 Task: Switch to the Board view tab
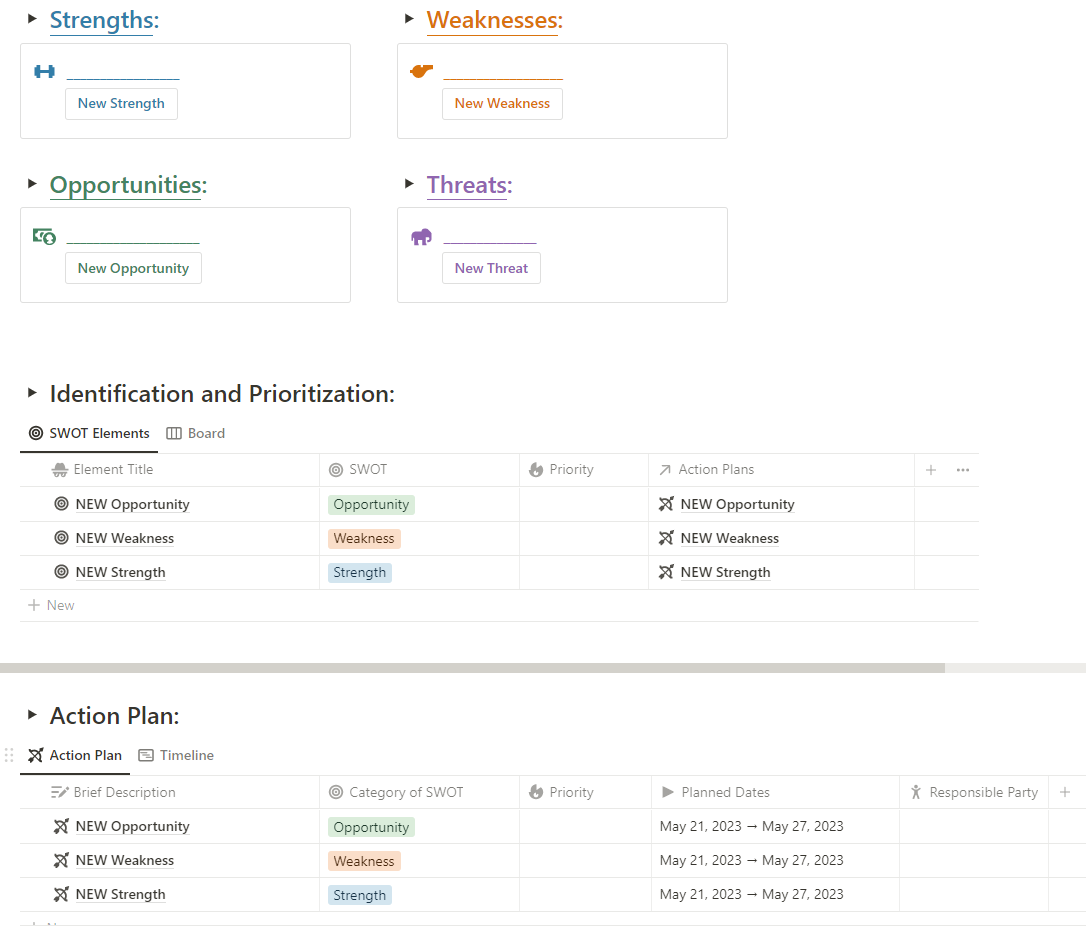coord(196,433)
